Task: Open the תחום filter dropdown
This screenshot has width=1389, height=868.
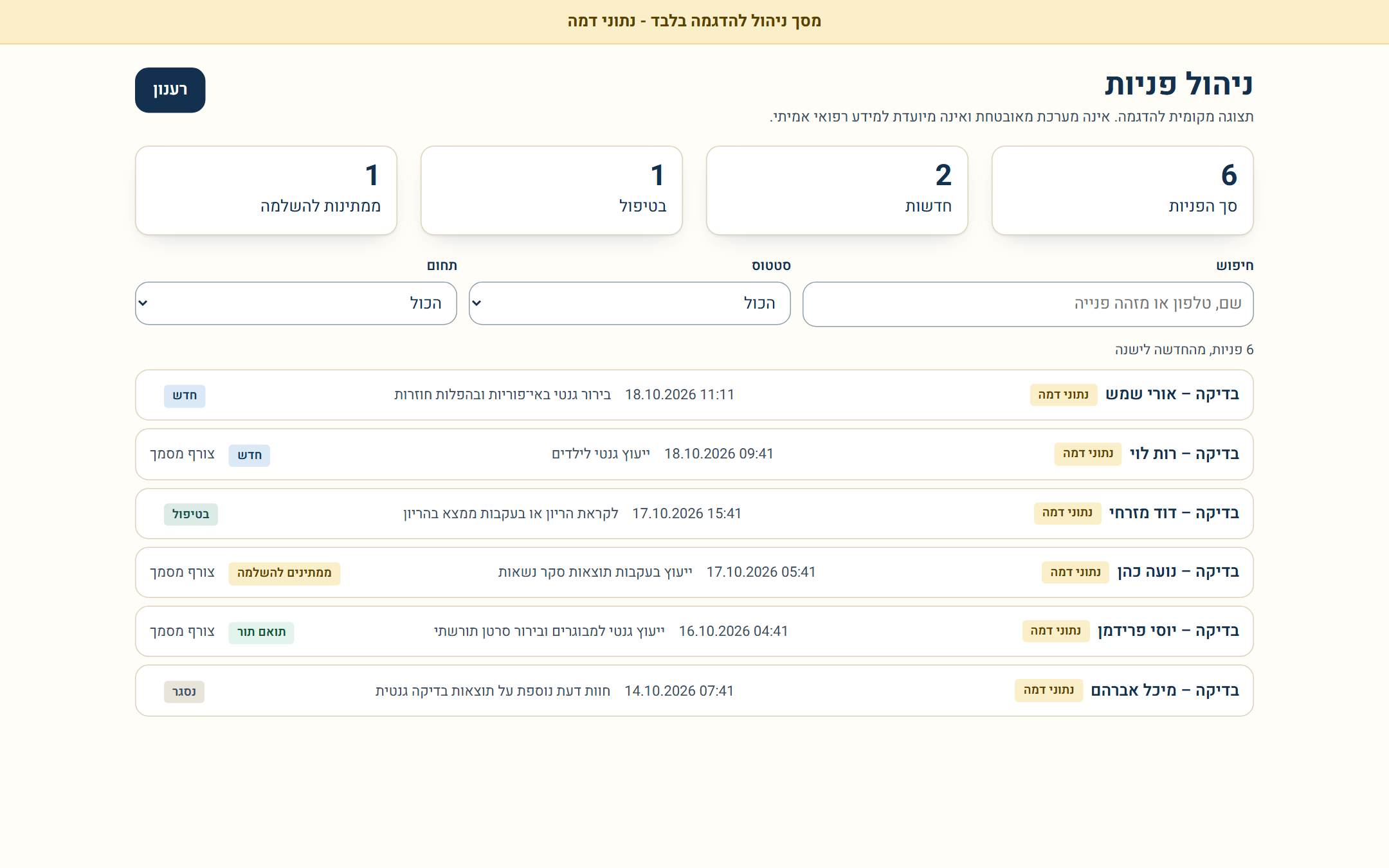Action: click(296, 303)
